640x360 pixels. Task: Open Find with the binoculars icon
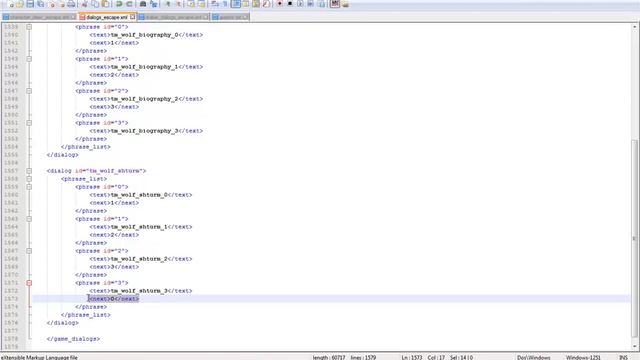pyautogui.click(x=143, y=4)
